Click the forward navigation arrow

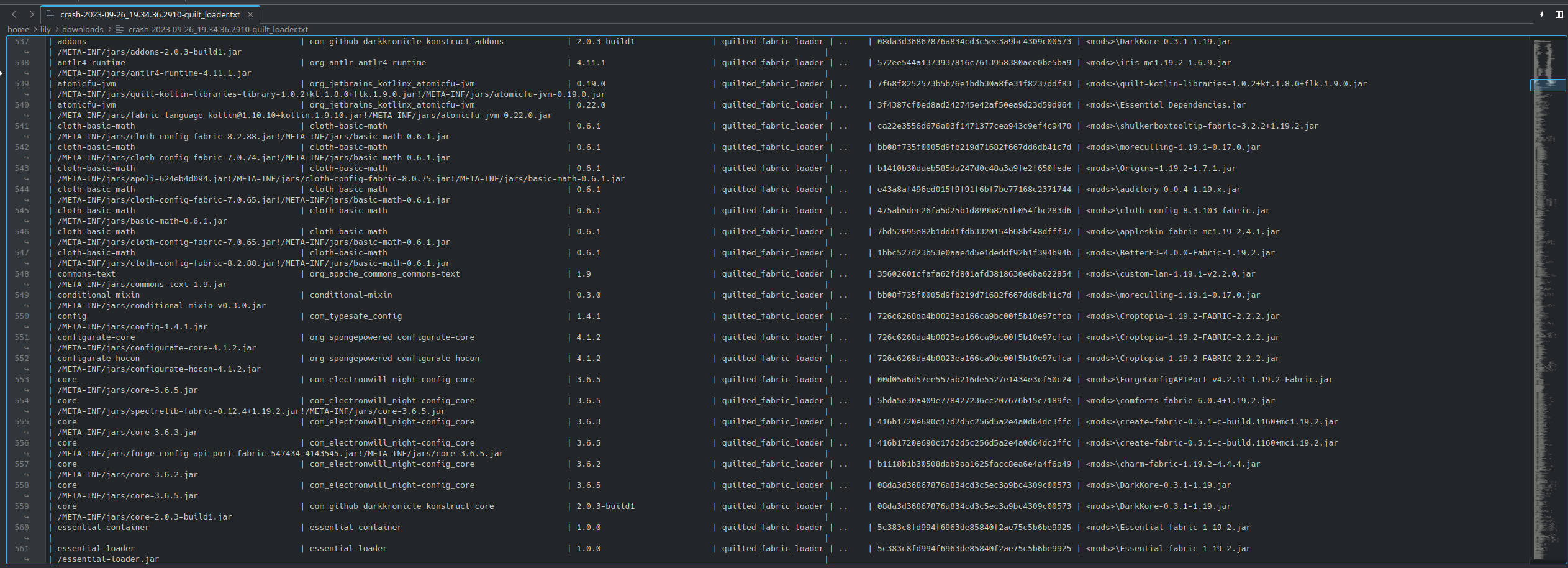pyautogui.click(x=30, y=14)
